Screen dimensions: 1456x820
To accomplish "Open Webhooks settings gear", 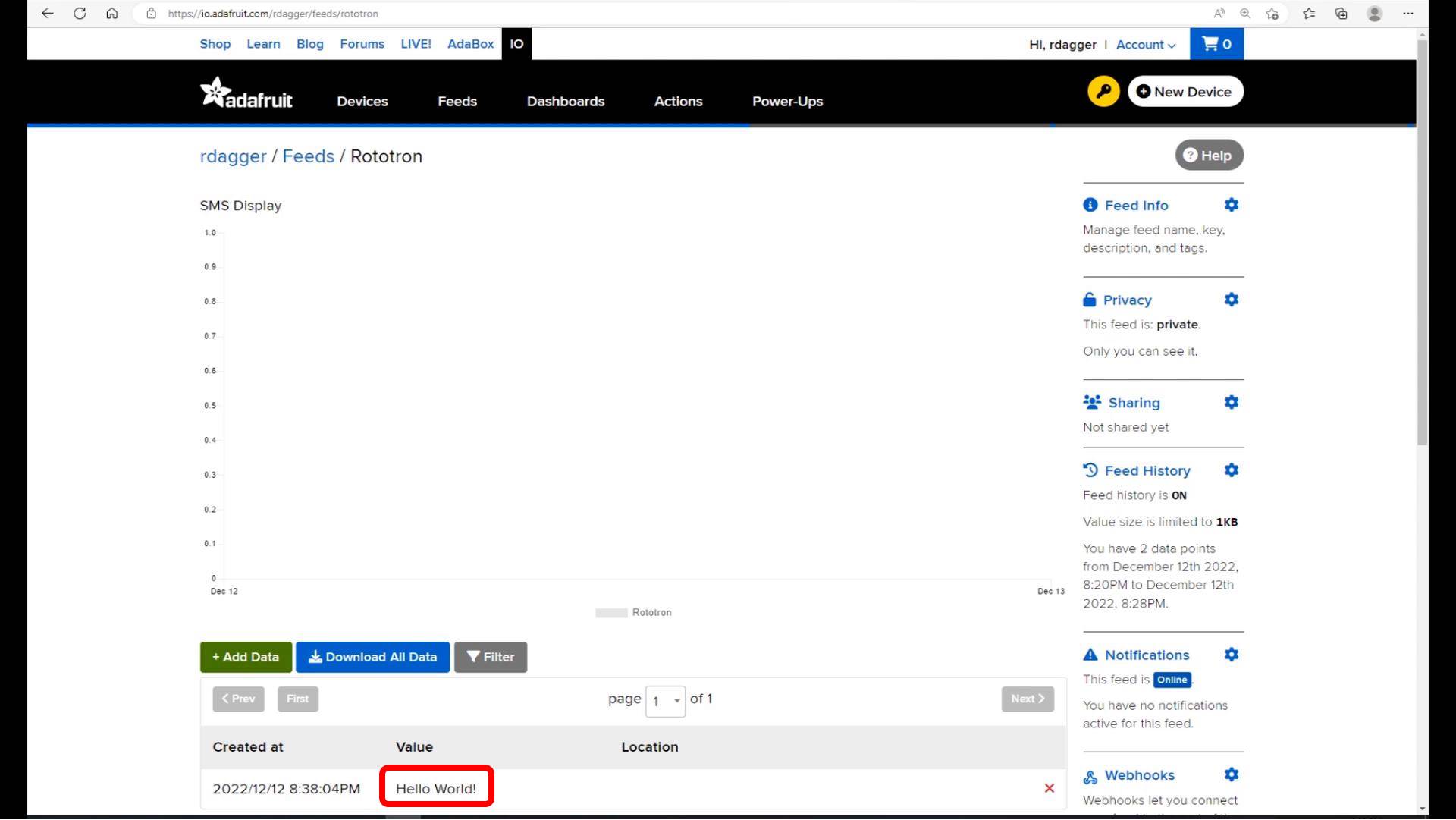I will 1232,774.
